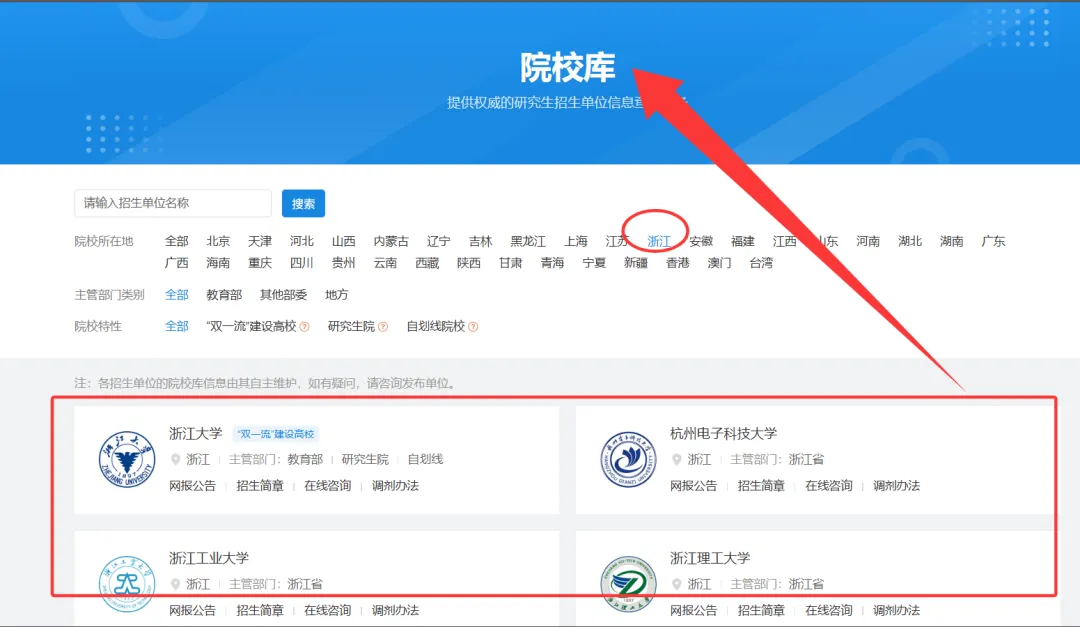Open 在线咨询 for 浙江大学
This screenshot has height=627, width=1080.
pyautogui.click(x=328, y=486)
